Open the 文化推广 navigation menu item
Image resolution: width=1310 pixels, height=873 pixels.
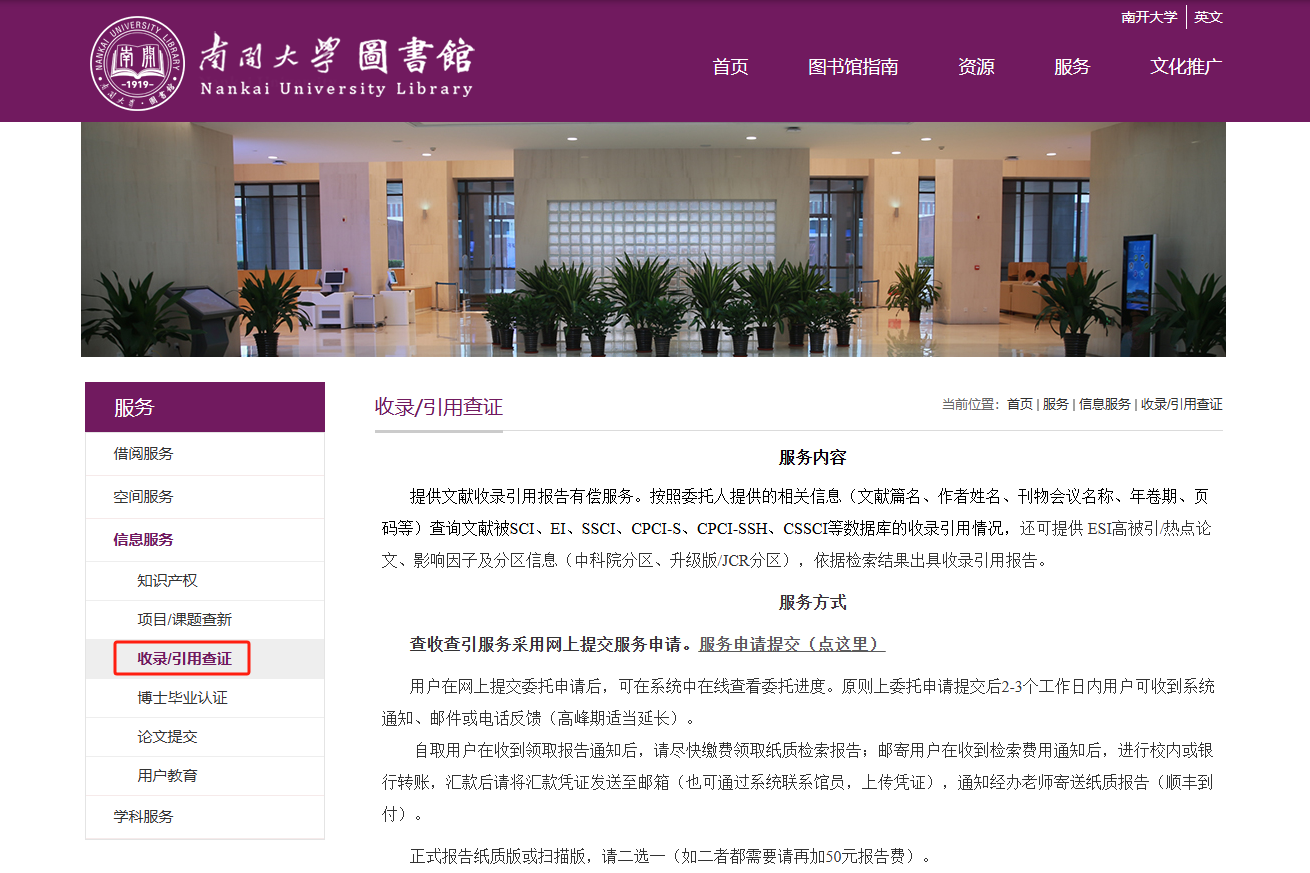(1184, 67)
